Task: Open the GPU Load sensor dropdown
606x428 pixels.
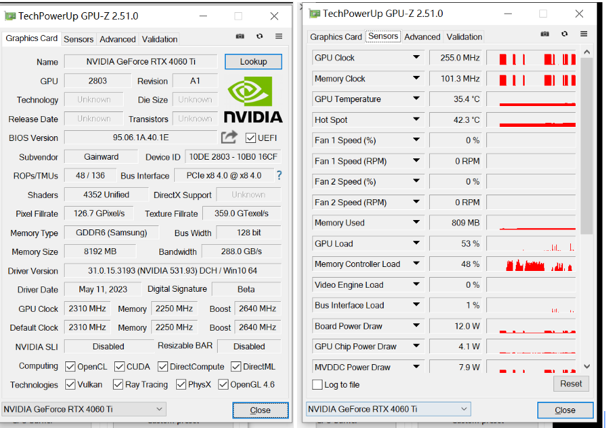Action: coord(416,243)
